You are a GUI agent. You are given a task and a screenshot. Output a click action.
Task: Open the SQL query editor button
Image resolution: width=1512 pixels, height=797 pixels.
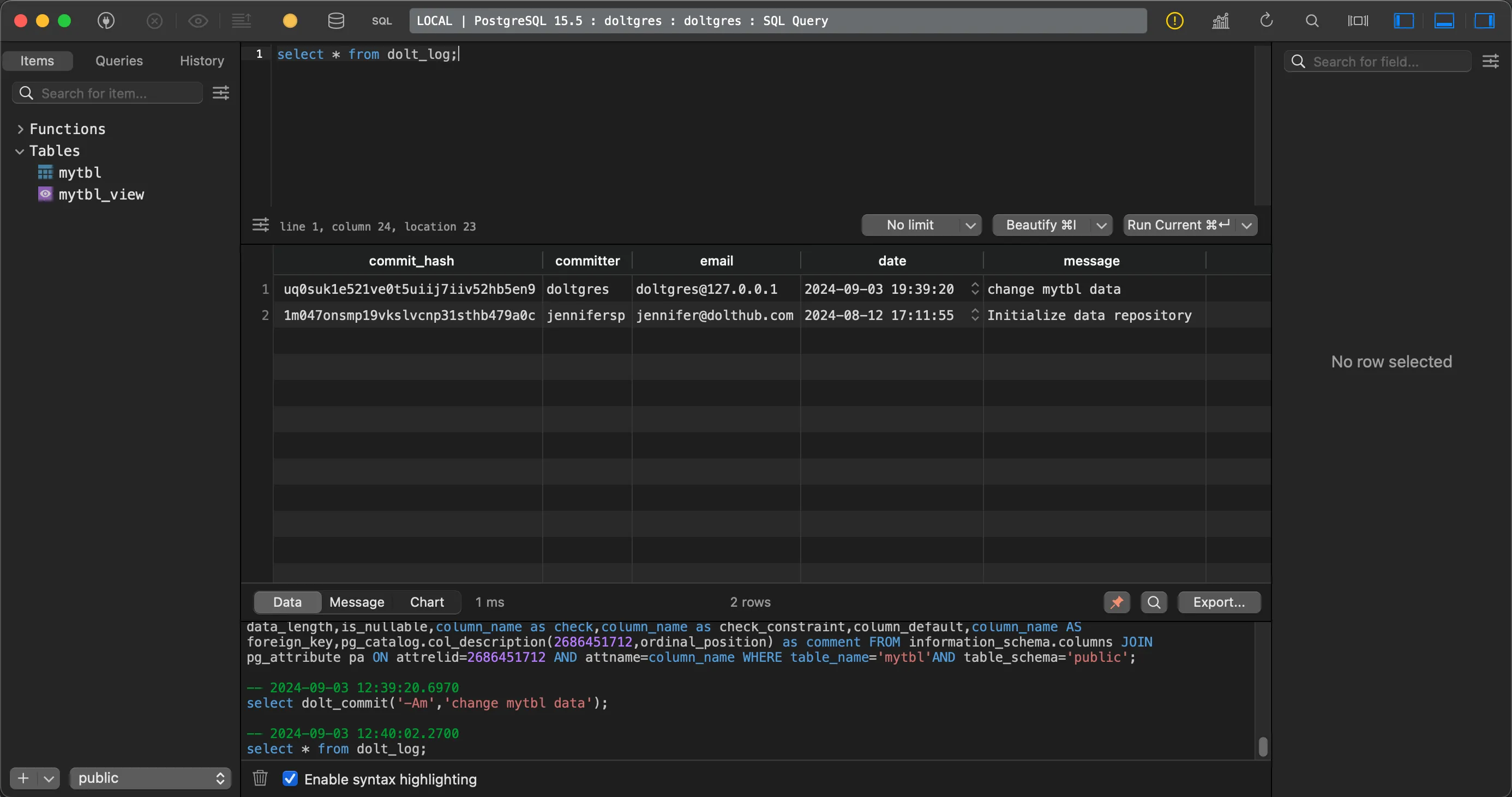[381, 21]
